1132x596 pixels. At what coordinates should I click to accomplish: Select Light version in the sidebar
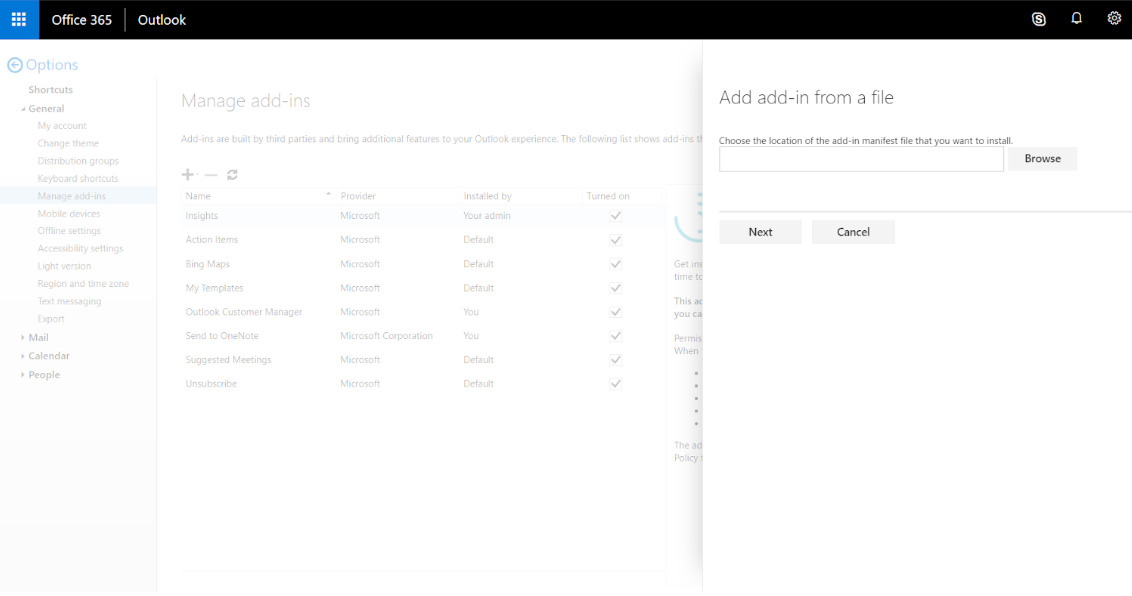tap(64, 266)
